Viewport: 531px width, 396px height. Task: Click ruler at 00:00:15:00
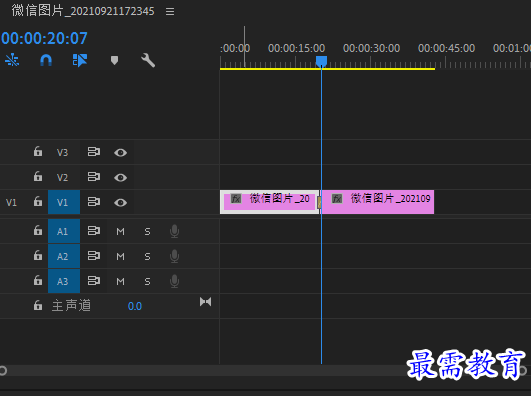296,48
